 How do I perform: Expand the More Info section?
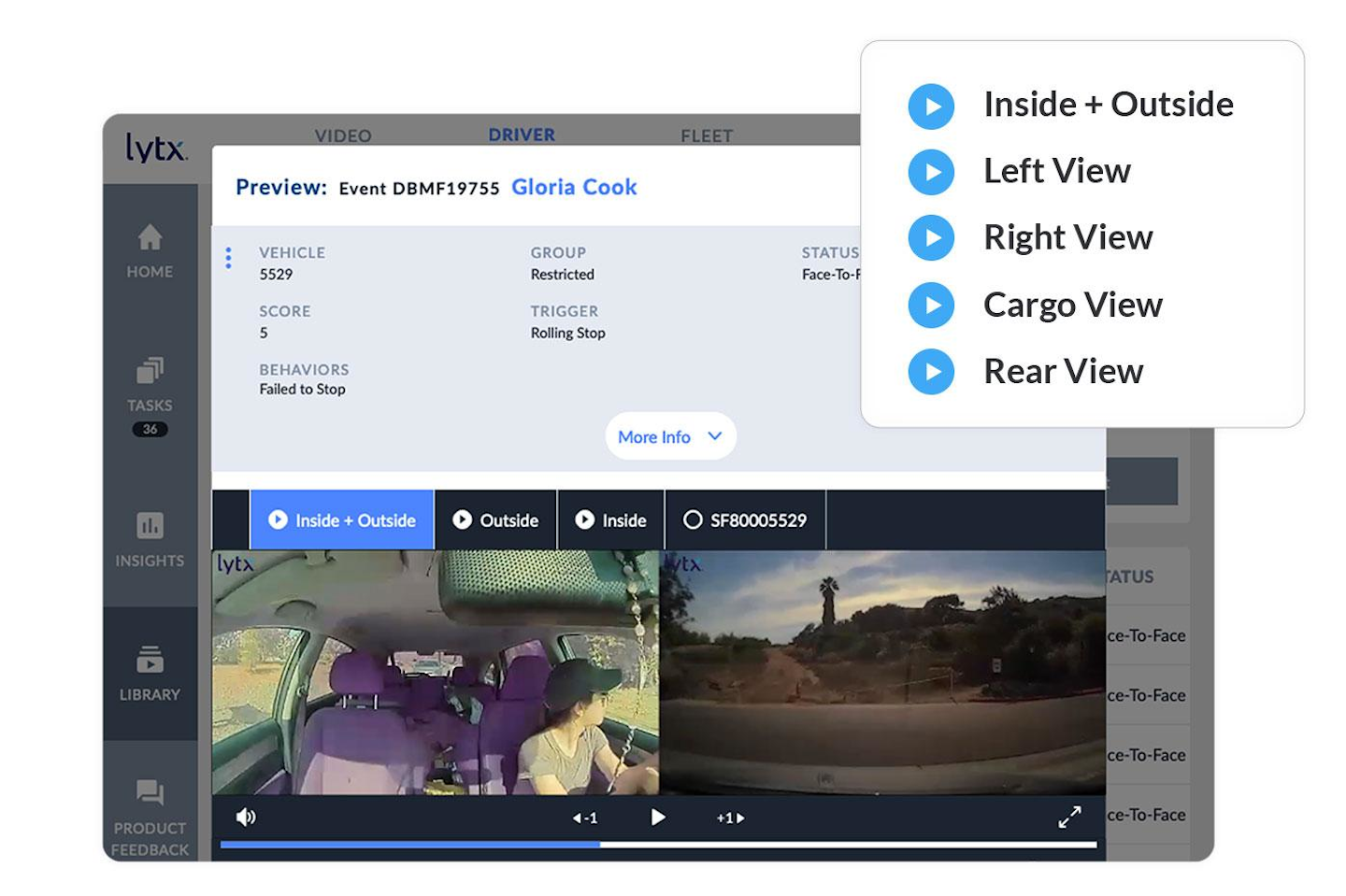[x=670, y=436]
